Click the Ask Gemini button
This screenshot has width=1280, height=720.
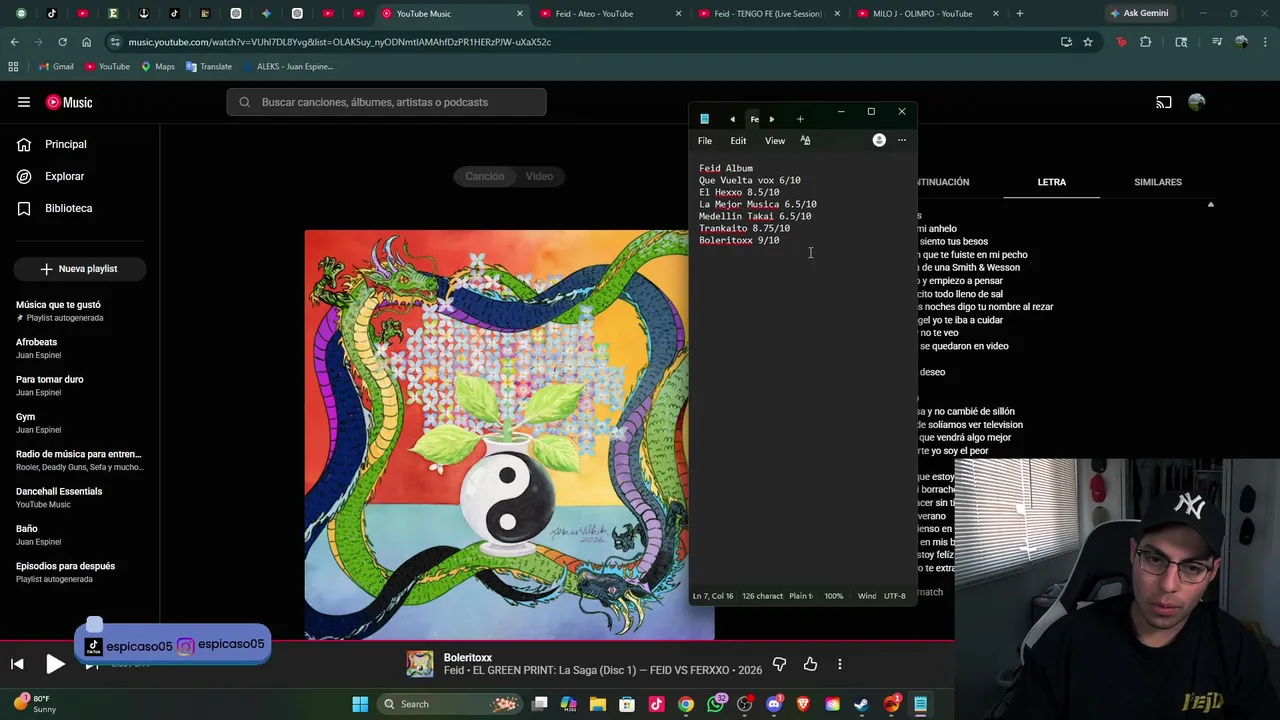point(1138,14)
